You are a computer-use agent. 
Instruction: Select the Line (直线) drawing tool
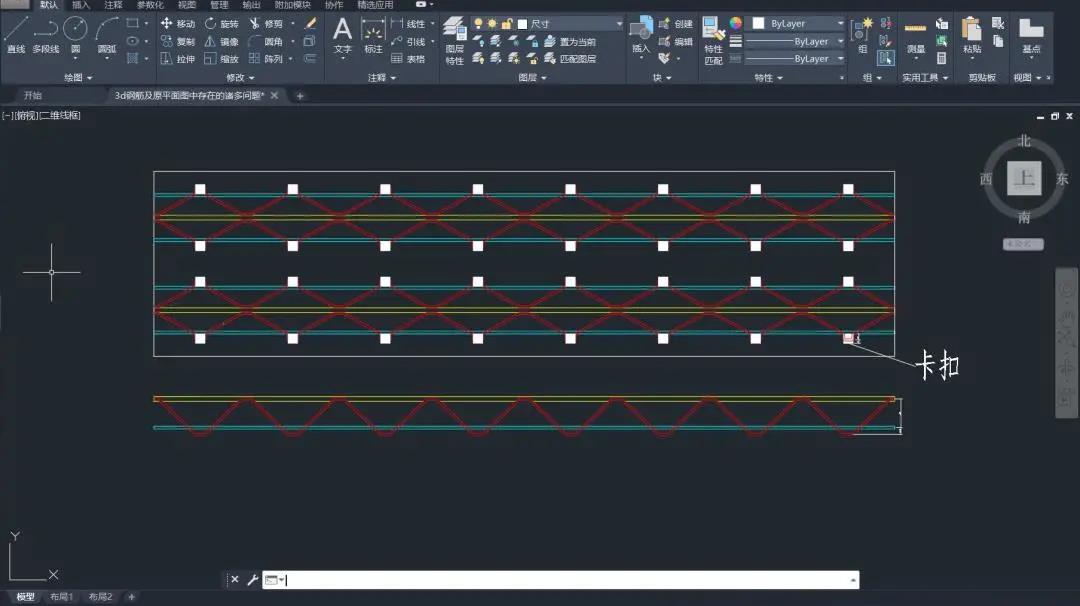16,34
